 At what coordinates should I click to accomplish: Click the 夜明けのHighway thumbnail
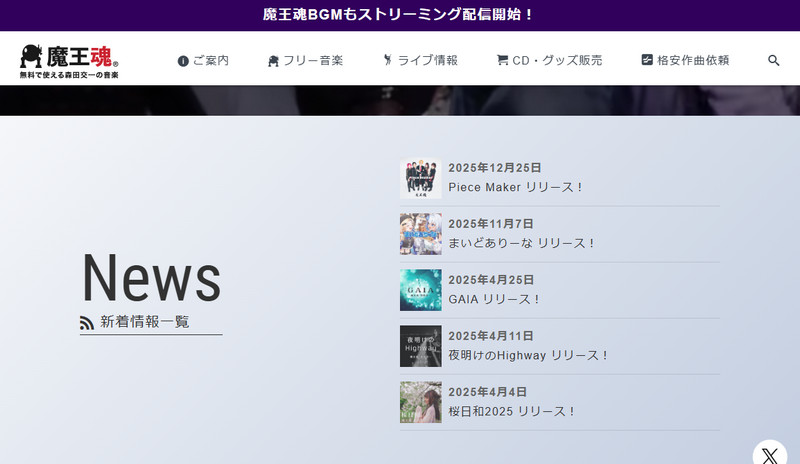pyautogui.click(x=420, y=346)
